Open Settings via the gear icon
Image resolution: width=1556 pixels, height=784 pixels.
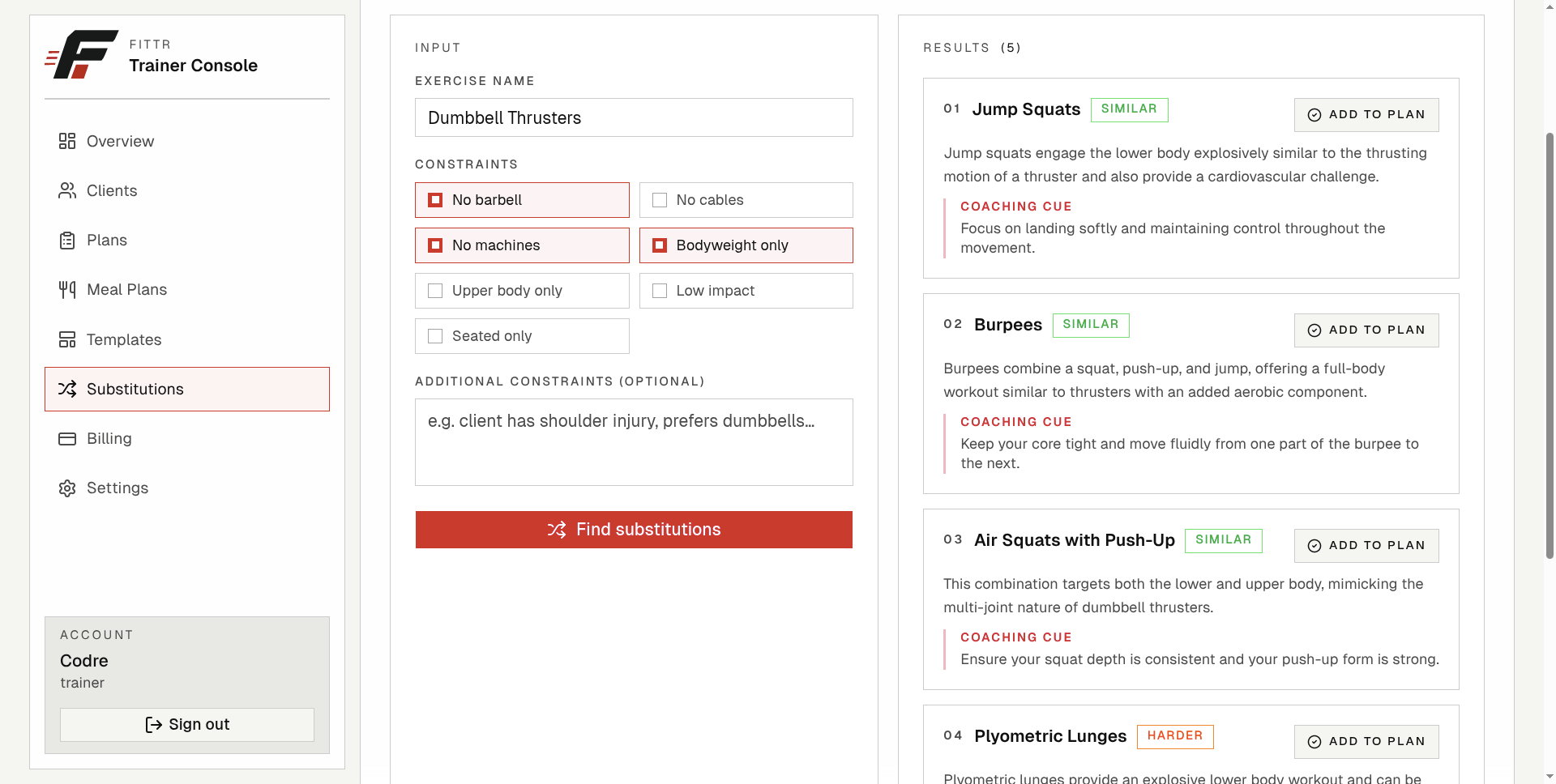[67, 488]
